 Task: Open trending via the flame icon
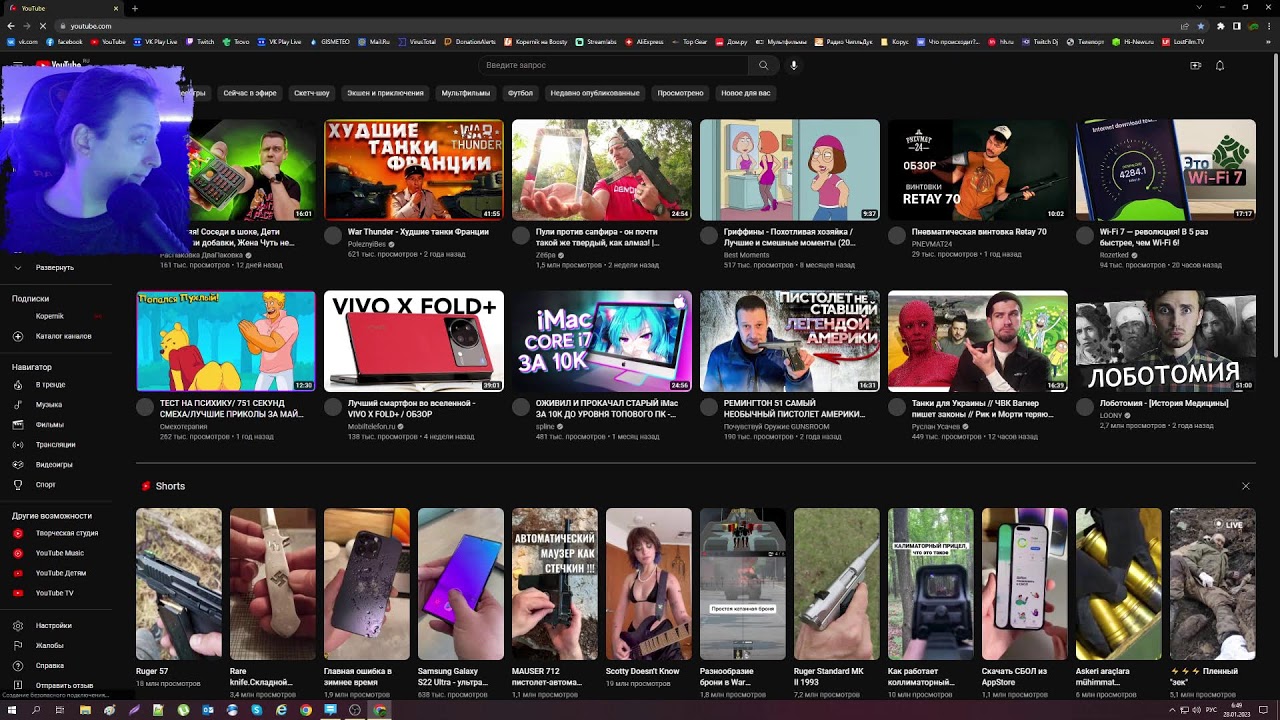coord(18,385)
